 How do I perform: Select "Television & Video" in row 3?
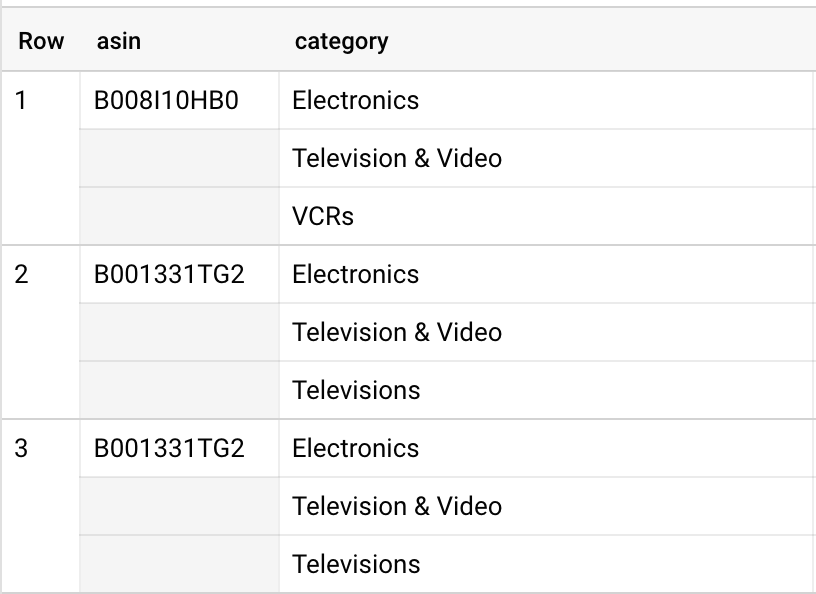(397, 507)
